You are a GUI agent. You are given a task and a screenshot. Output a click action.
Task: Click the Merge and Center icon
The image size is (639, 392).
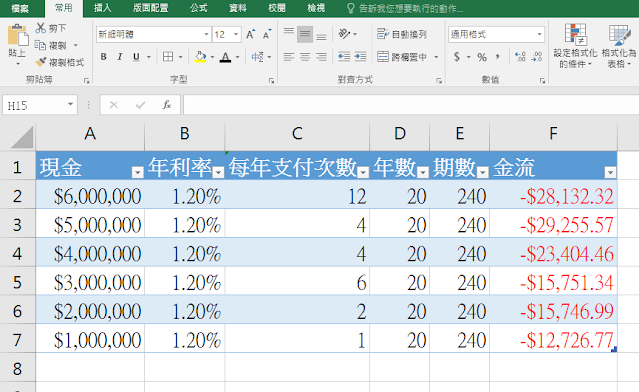click(383, 57)
